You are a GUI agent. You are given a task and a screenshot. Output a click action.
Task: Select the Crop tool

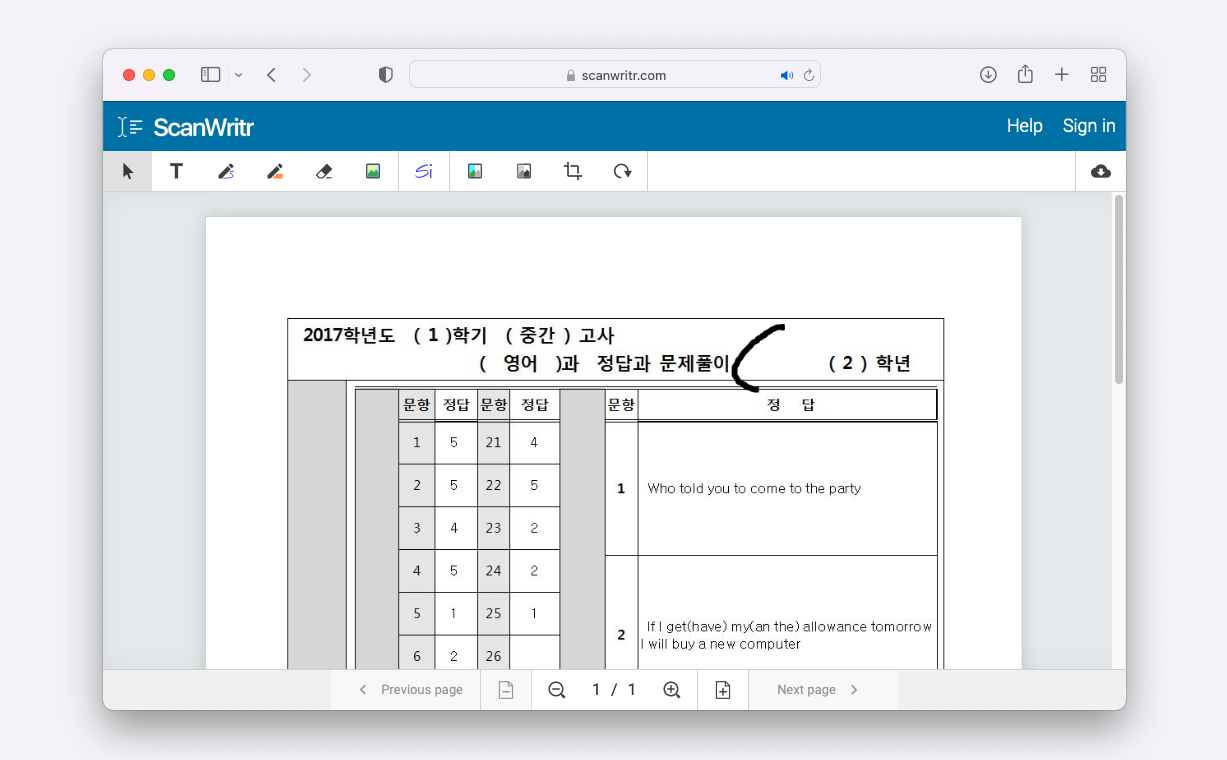(573, 171)
